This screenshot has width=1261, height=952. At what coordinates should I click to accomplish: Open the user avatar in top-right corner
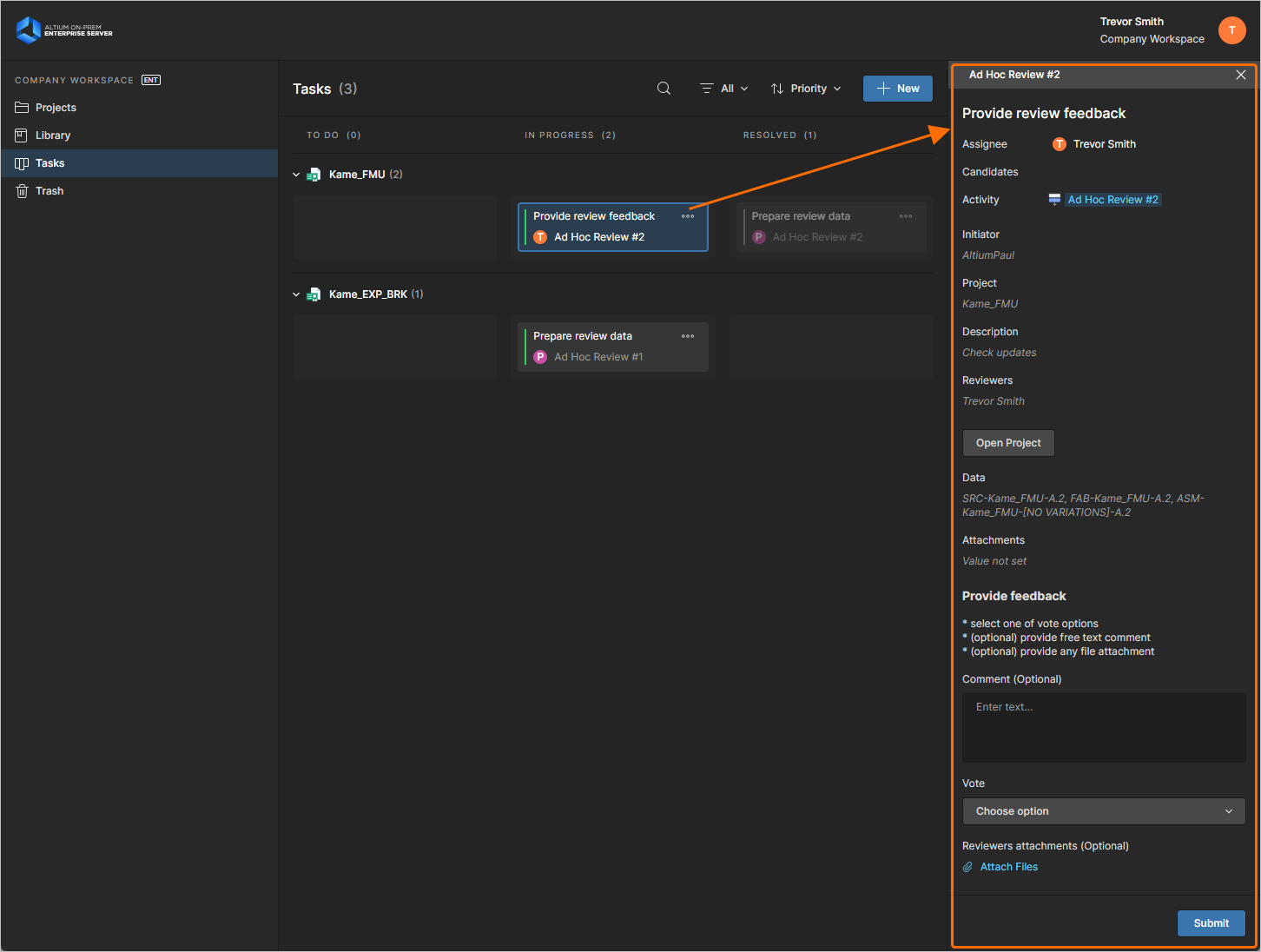click(1231, 30)
